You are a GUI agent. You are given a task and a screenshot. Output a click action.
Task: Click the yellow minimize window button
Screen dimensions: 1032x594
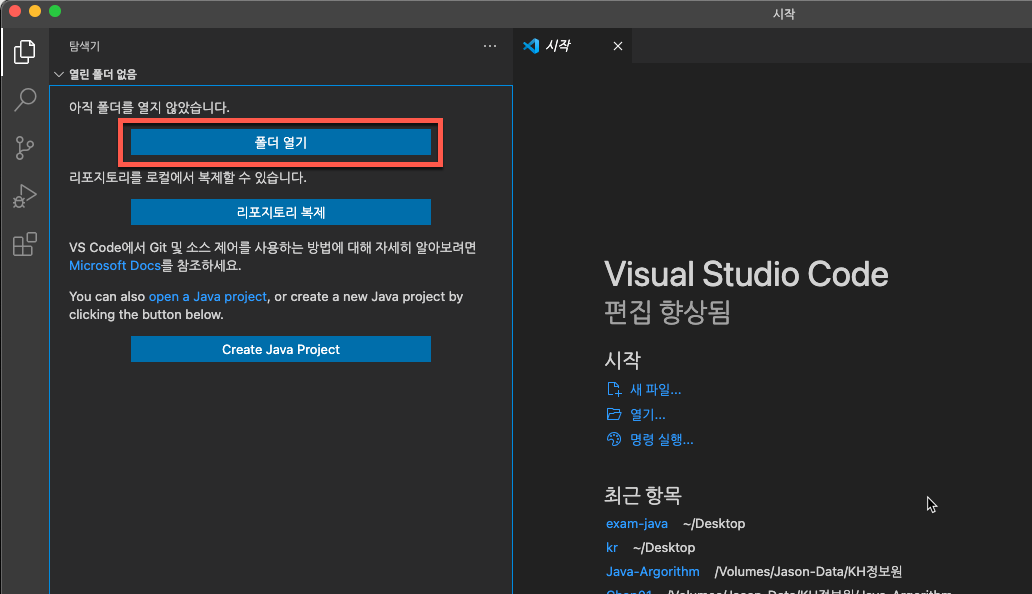coord(35,11)
